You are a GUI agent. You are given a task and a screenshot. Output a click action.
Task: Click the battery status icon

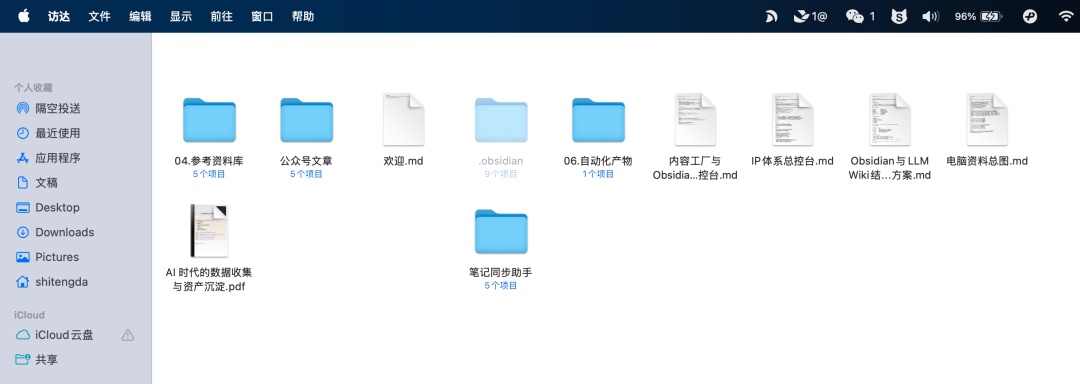click(x=991, y=17)
